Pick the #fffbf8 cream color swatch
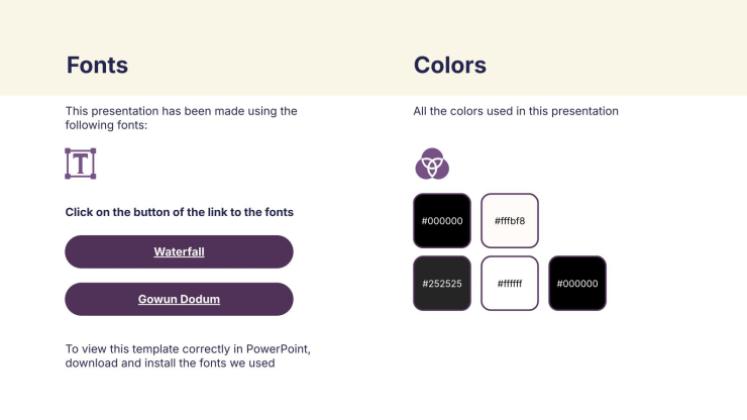 click(509, 220)
